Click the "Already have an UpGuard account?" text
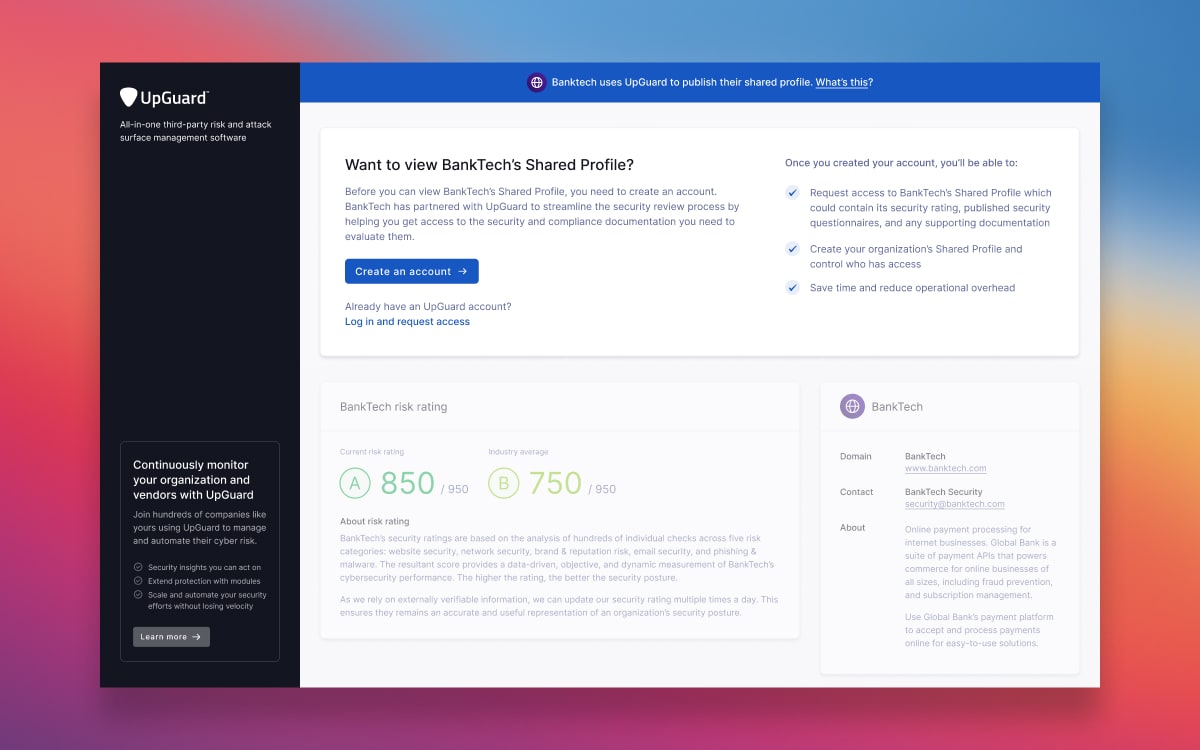This screenshot has width=1200, height=750. pos(428,306)
